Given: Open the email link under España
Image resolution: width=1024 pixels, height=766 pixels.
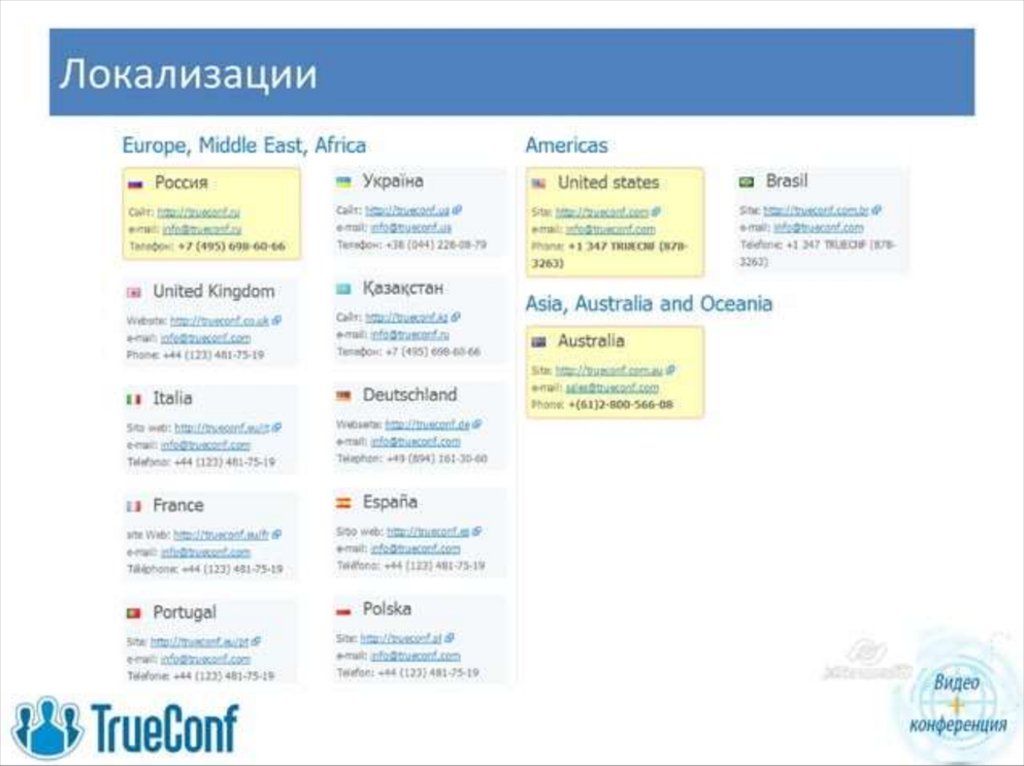Looking at the screenshot, I should [416, 549].
